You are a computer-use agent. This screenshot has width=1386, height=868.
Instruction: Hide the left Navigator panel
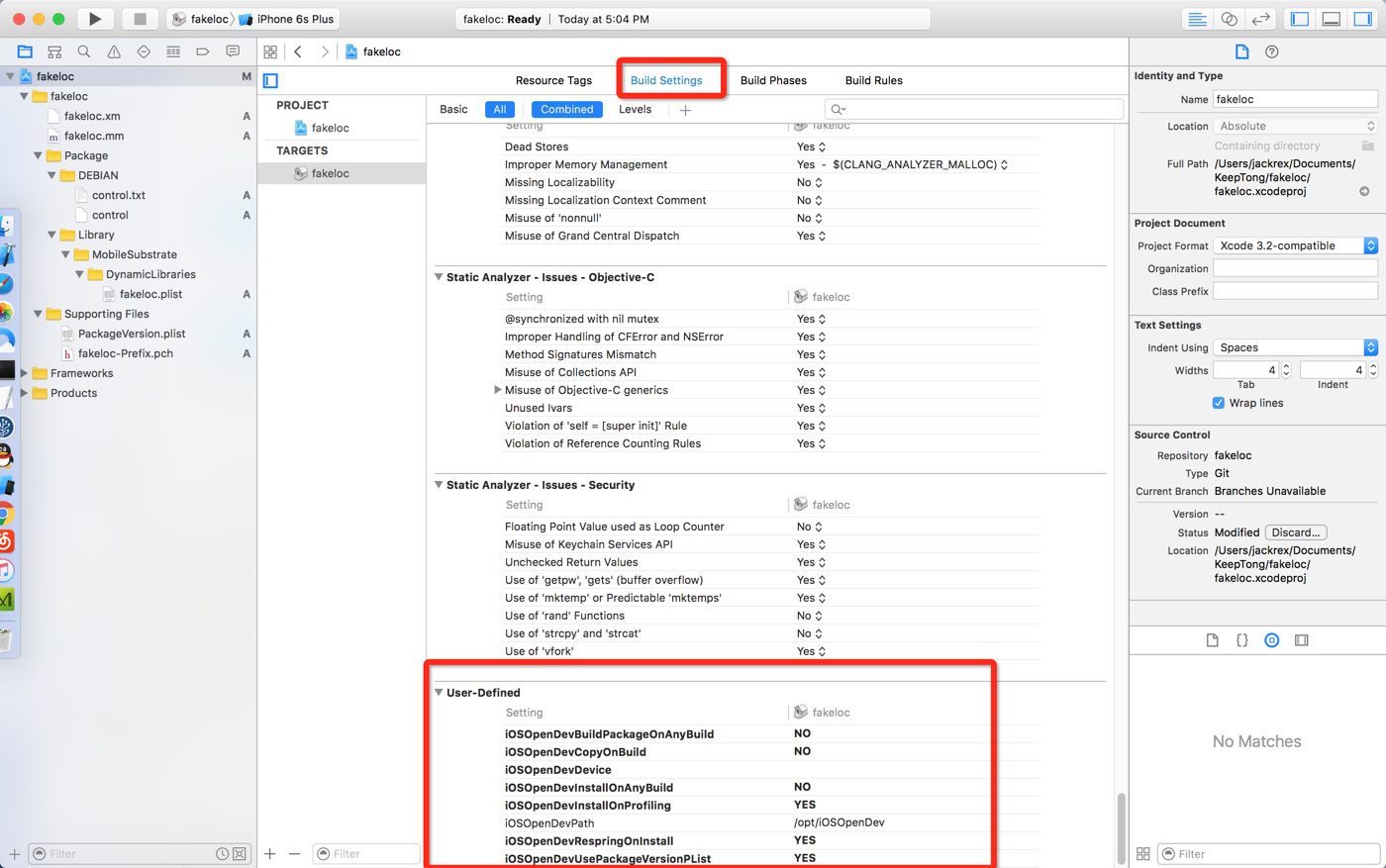tap(1300, 19)
